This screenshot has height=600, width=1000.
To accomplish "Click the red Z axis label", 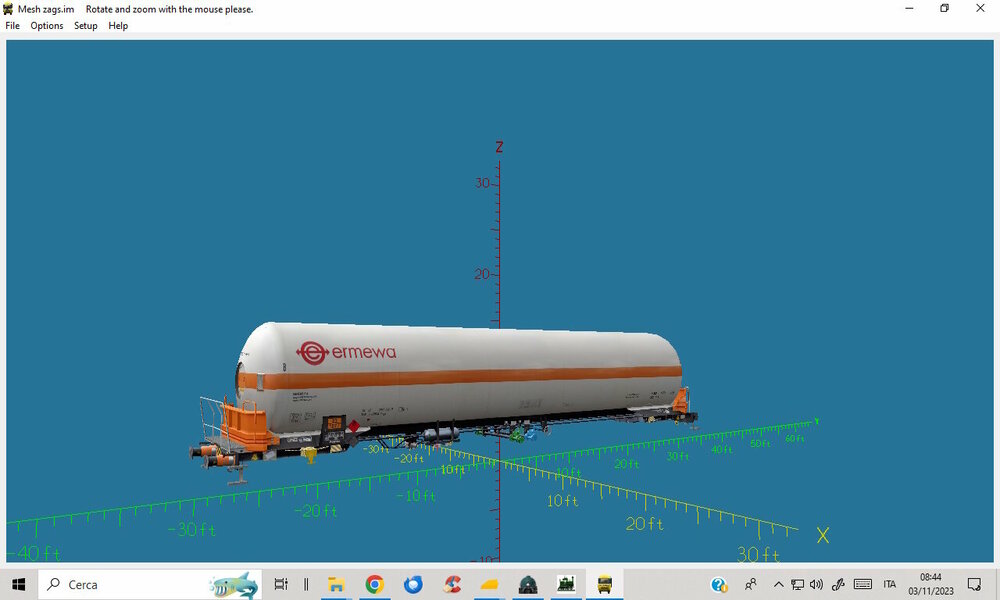I will [x=499, y=147].
